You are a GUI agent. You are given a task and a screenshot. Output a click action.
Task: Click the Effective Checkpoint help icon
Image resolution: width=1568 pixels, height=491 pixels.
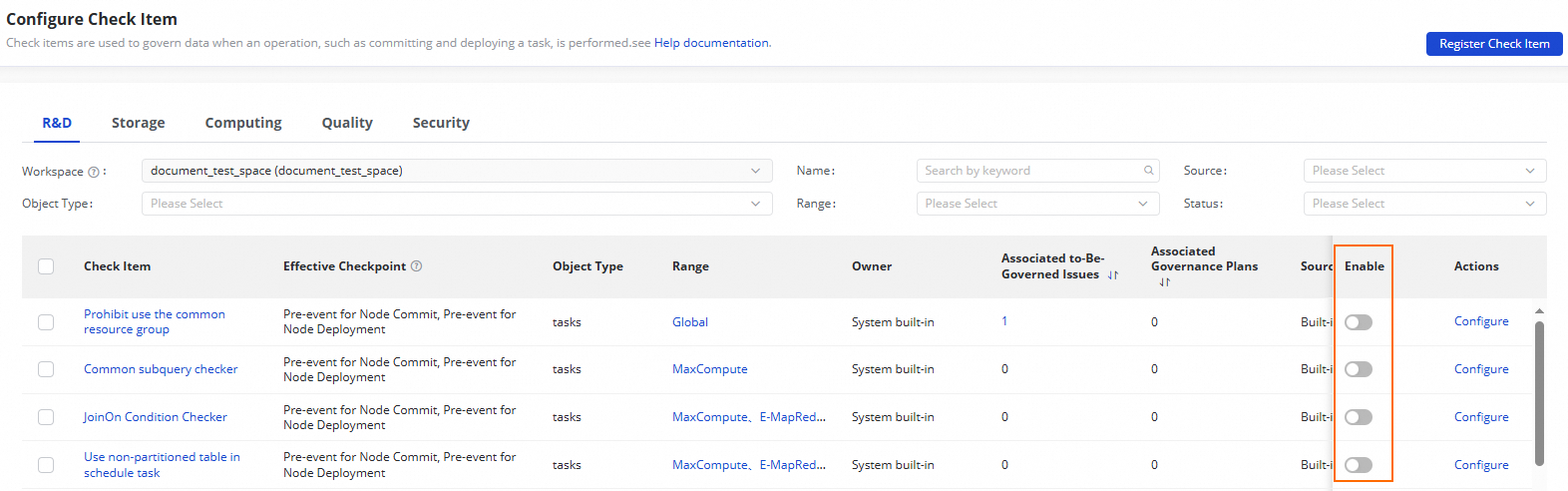tap(417, 266)
